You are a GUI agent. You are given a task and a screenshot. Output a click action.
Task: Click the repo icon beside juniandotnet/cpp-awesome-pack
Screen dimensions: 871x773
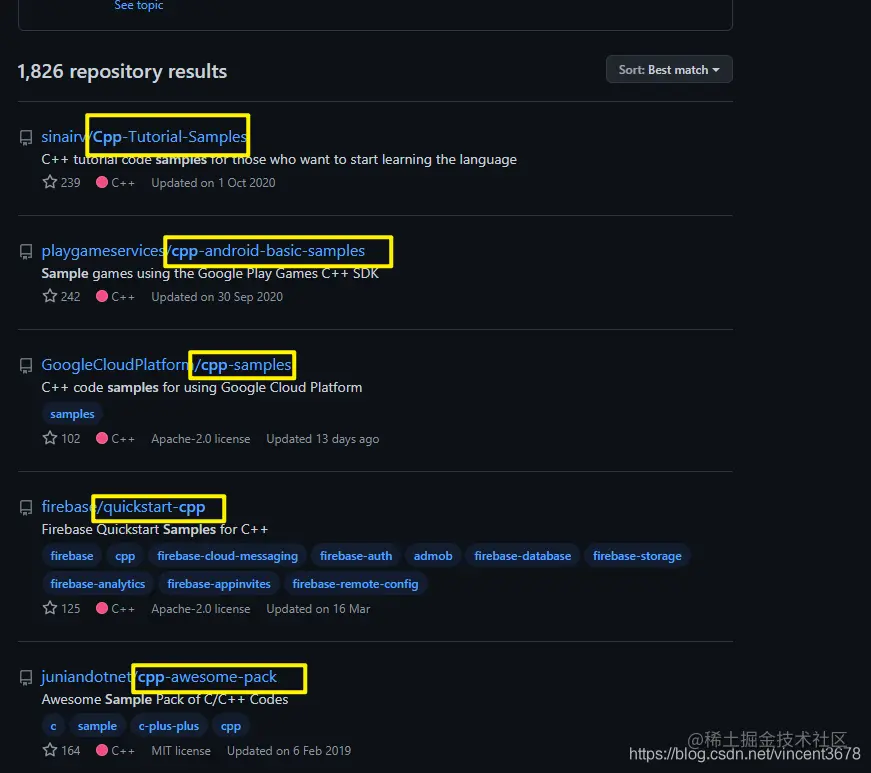(x=26, y=677)
